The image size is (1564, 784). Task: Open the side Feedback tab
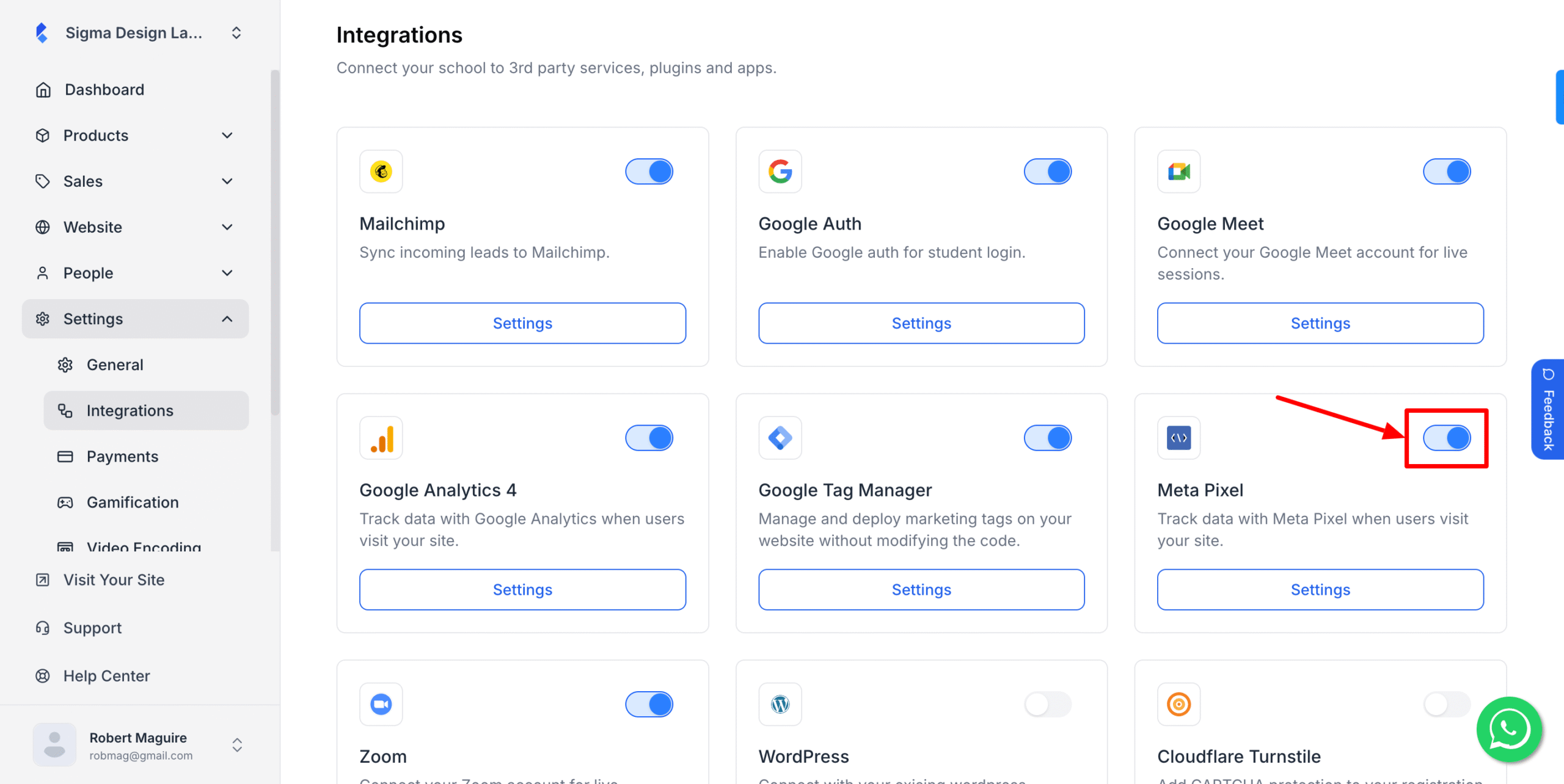click(x=1548, y=409)
